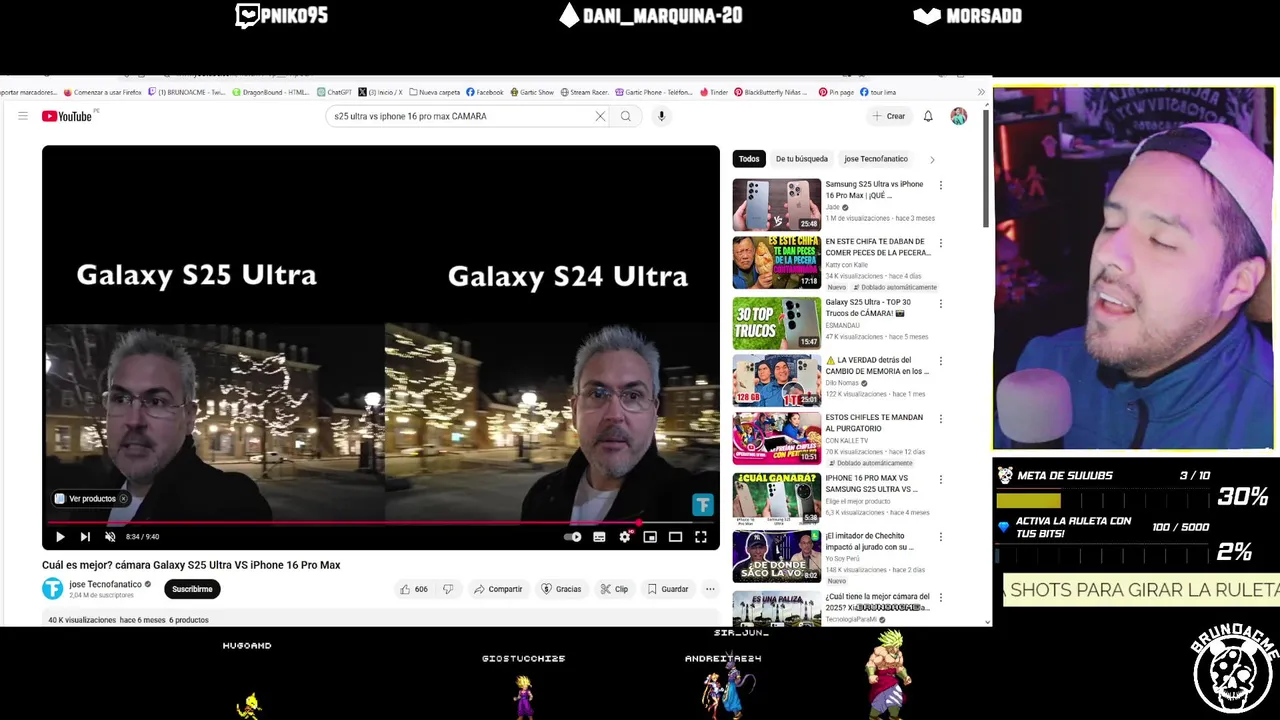The height and width of the screenshot is (720, 1280).
Task: Open the Stream Racer bookmark
Action: tap(585, 92)
